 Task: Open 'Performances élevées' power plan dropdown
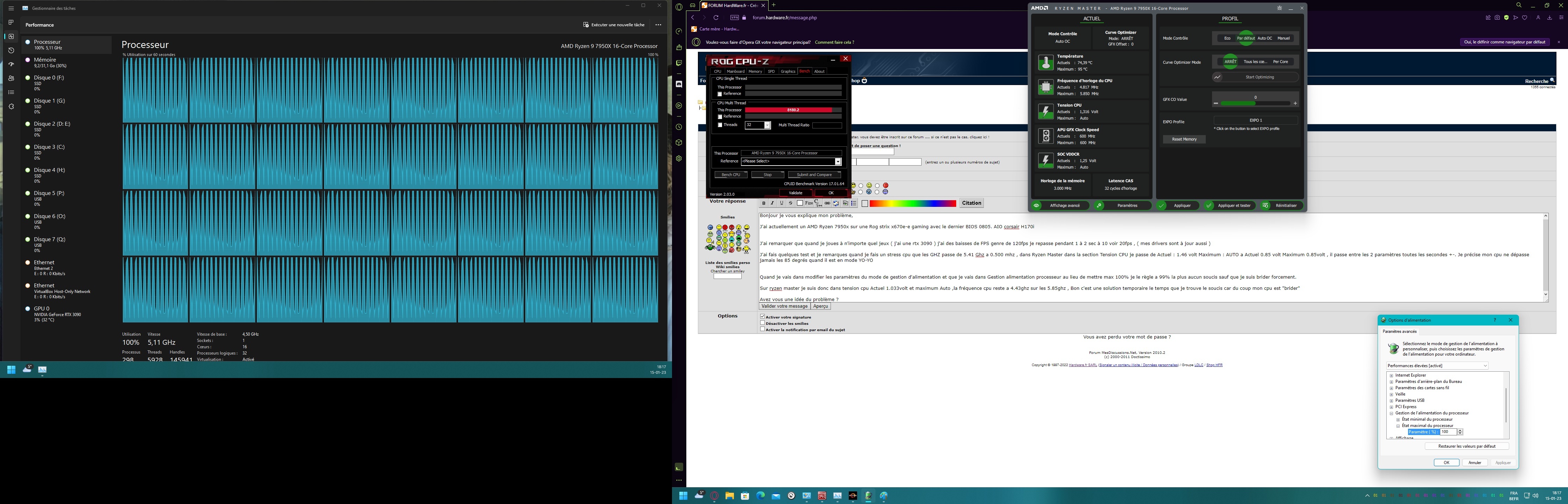click(1436, 366)
